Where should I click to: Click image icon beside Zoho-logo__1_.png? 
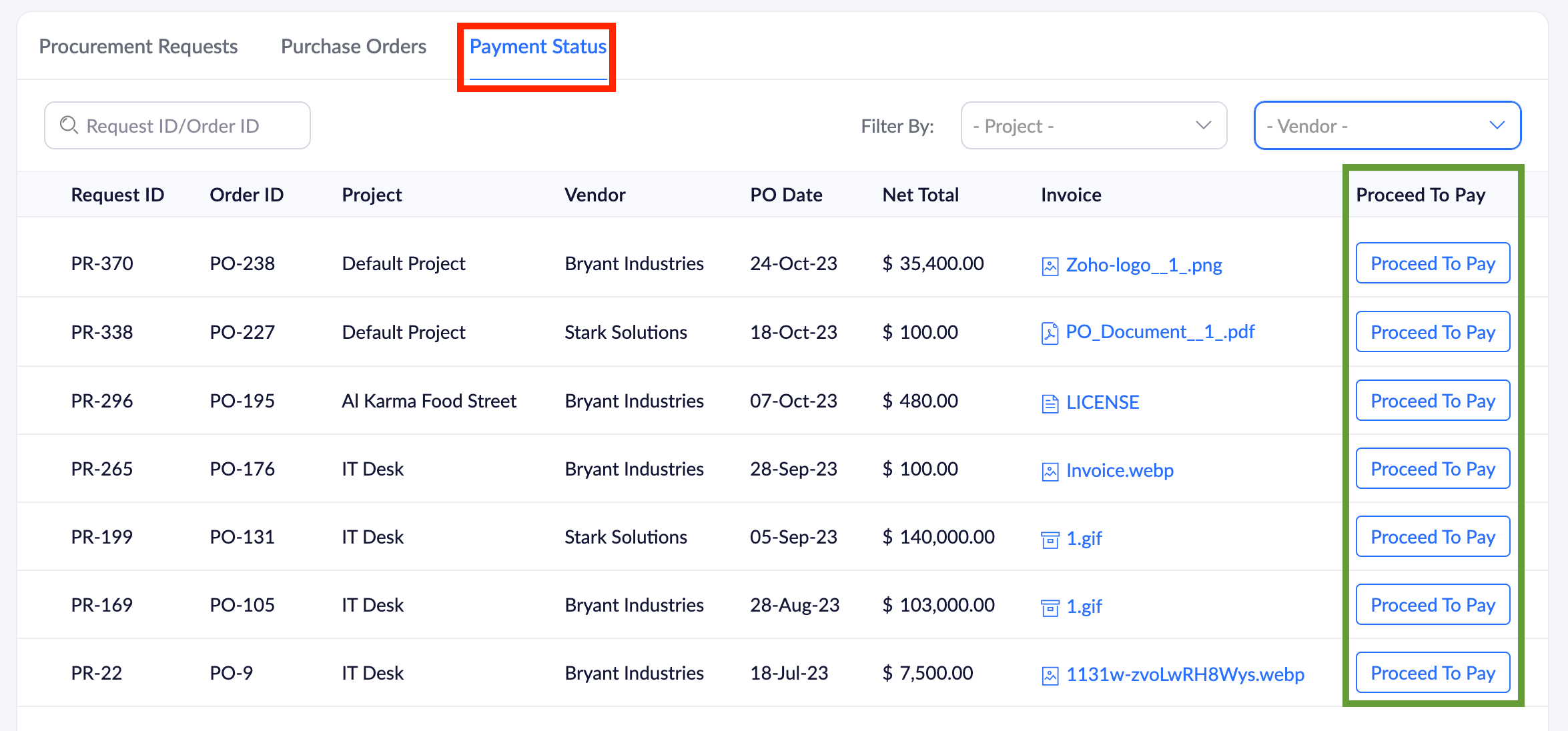[1050, 266]
